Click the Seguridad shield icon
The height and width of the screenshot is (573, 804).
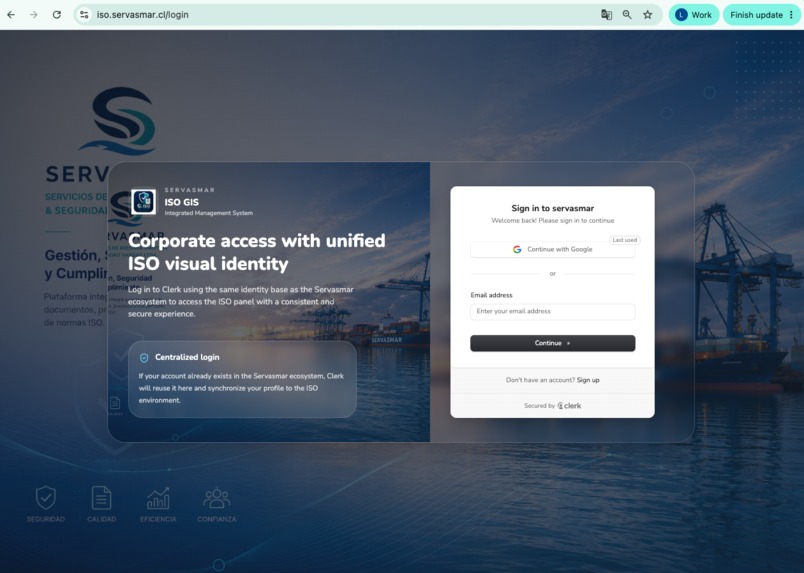[x=46, y=498]
